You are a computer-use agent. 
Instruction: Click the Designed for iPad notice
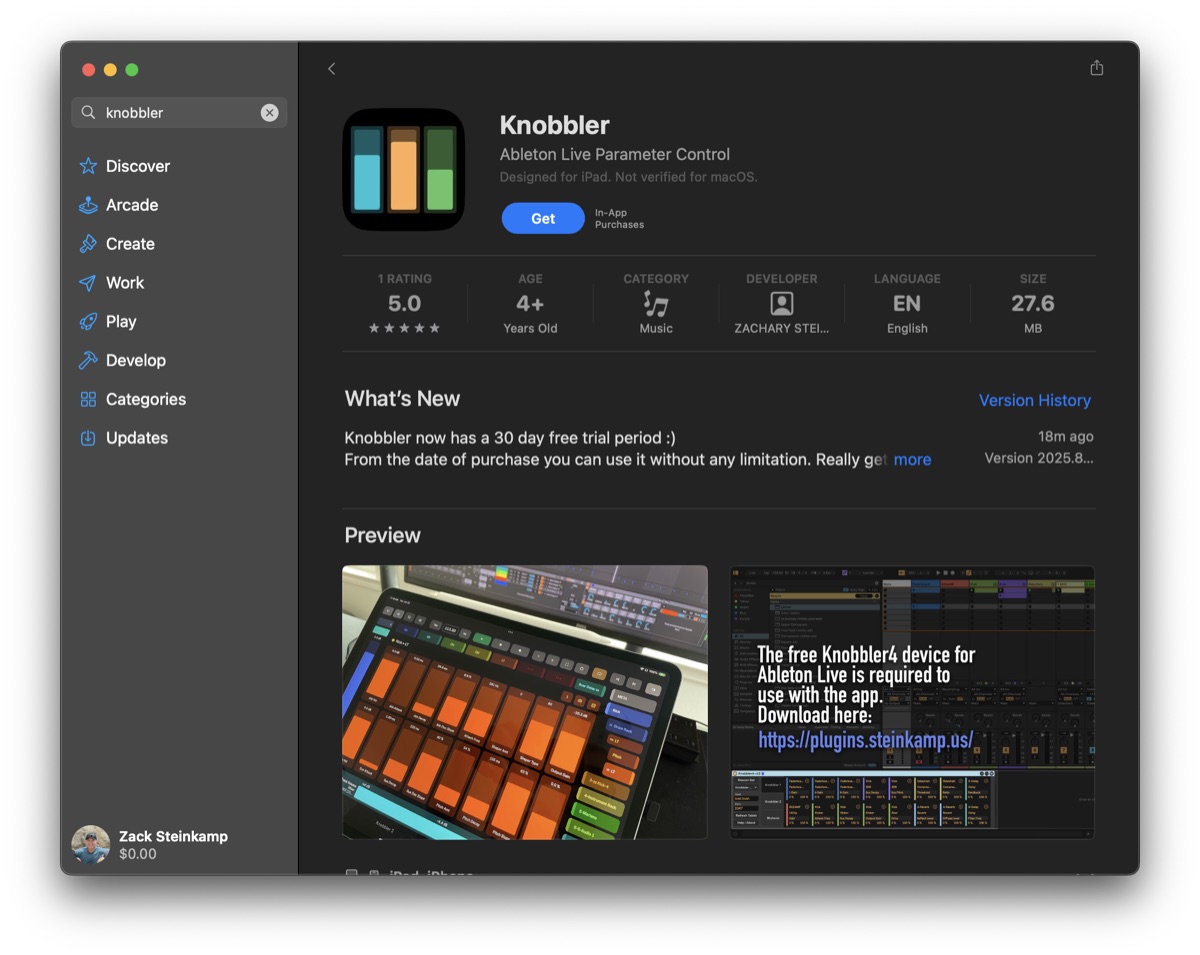(629, 177)
